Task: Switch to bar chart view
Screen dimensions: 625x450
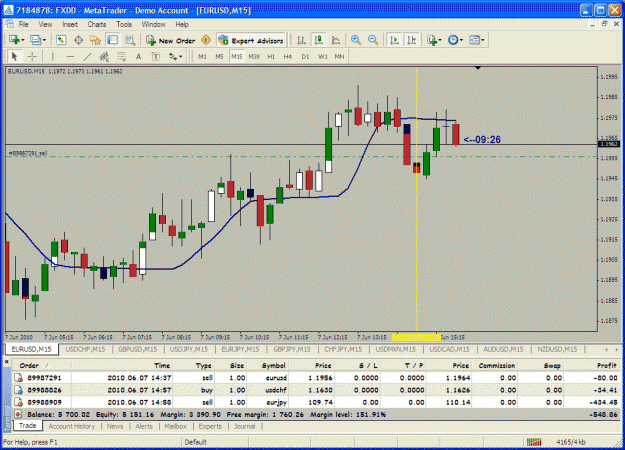Action: click(x=302, y=40)
